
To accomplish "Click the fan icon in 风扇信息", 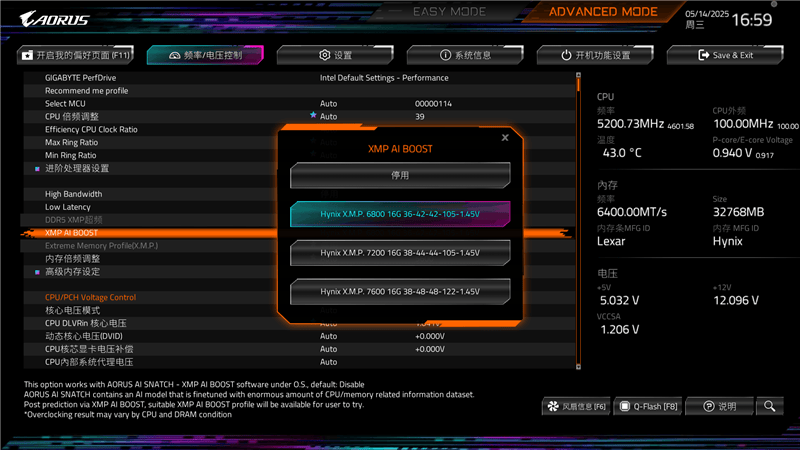I will pyautogui.click(x=553, y=406).
